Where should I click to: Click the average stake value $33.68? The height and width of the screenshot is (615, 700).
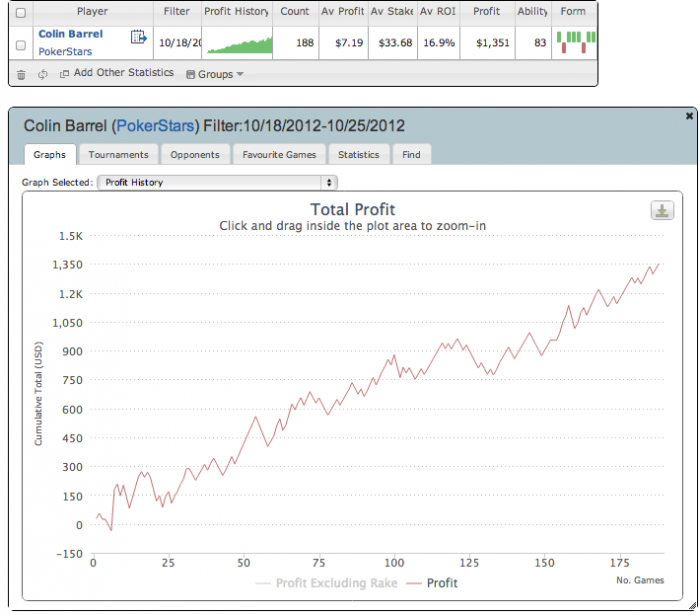[x=395, y=43]
